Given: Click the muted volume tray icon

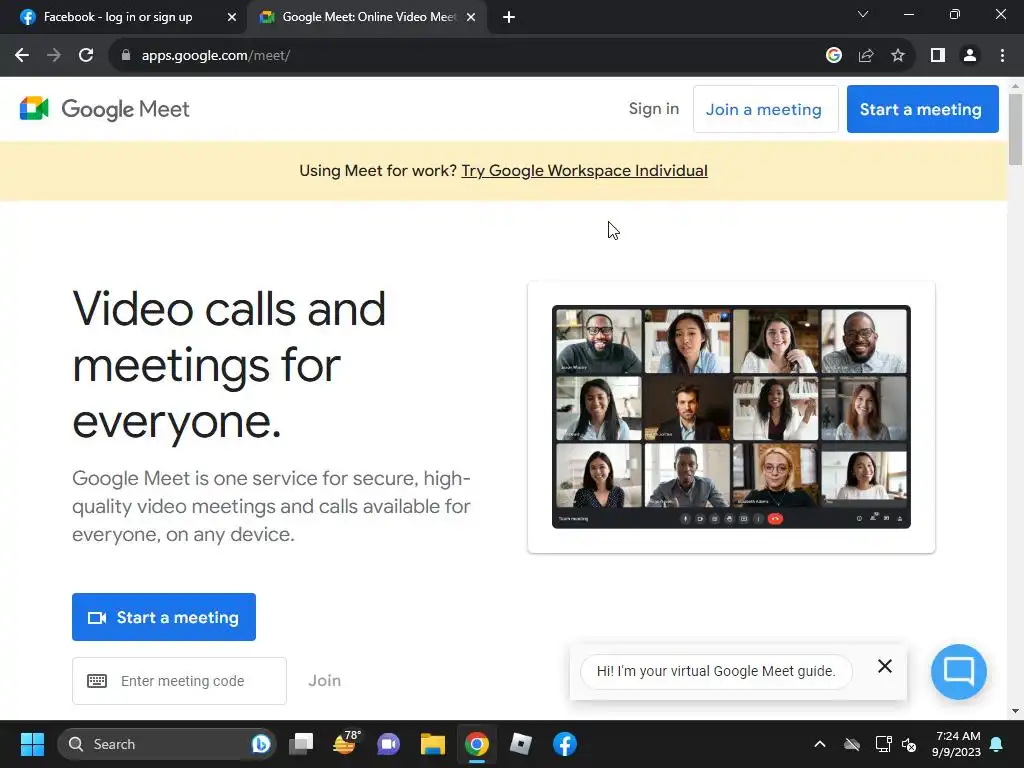Looking at the screenshot, I should tap(909, 744).
